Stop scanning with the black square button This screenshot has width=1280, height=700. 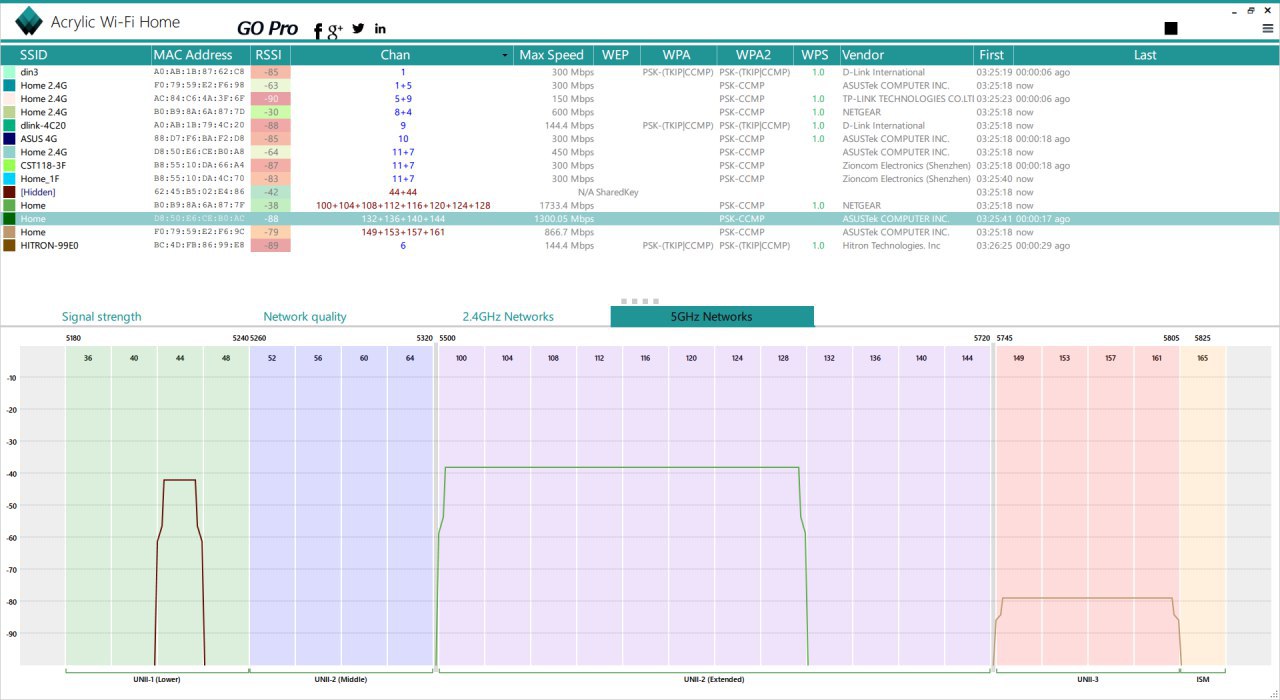[x=1171, y=29]
